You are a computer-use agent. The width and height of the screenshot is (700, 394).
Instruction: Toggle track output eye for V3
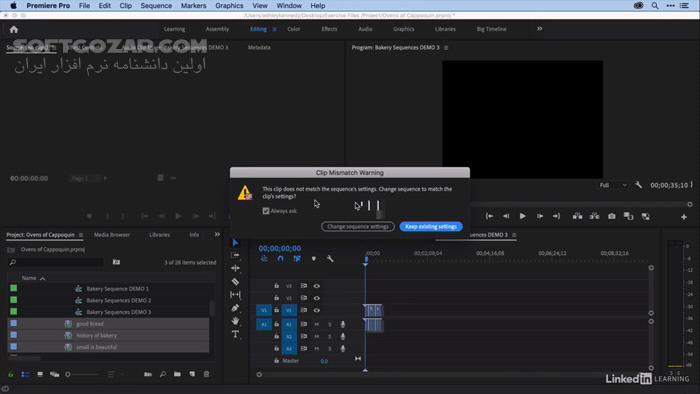click(x=317, y=286)
